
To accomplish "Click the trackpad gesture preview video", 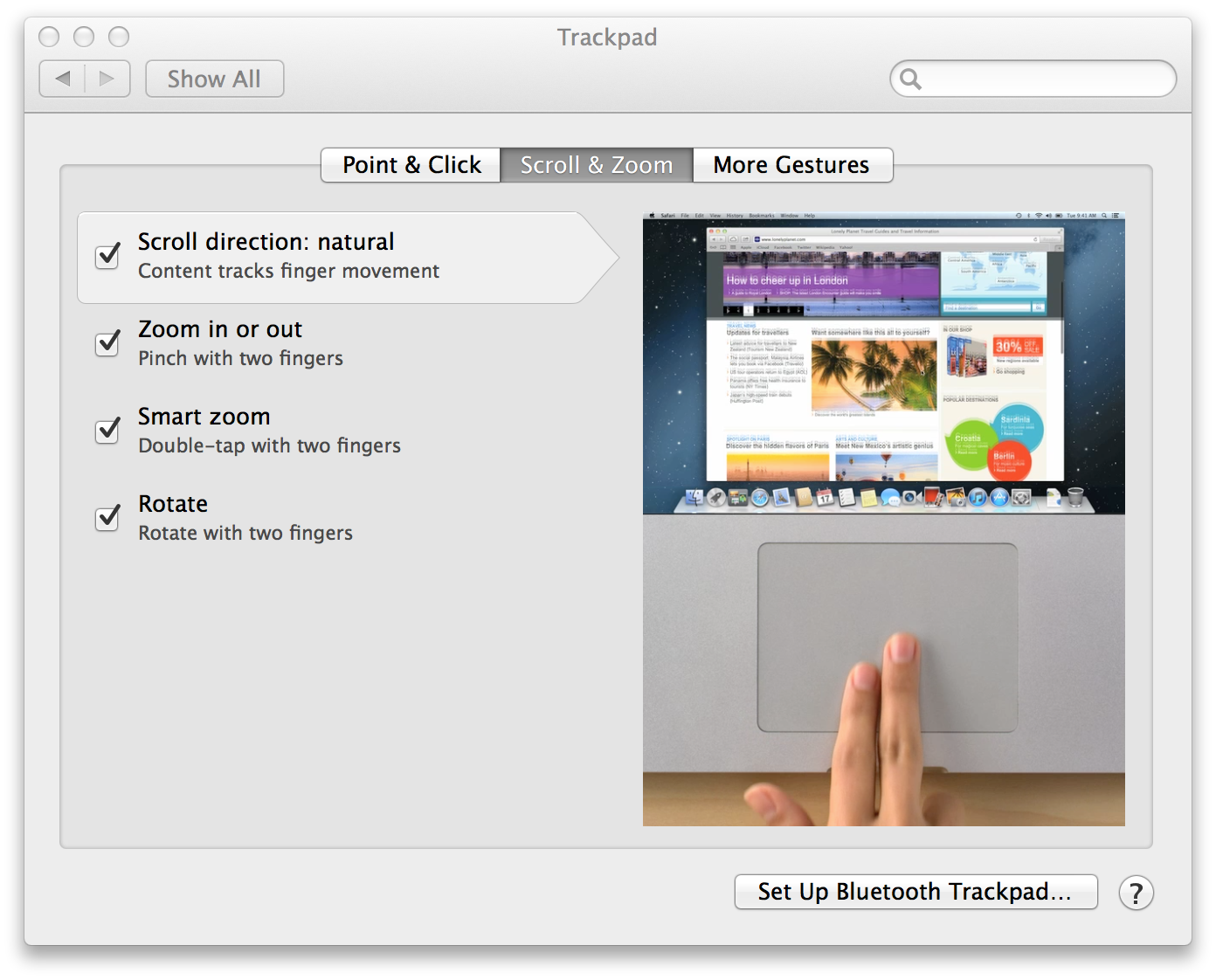I will tap(884, 519).
